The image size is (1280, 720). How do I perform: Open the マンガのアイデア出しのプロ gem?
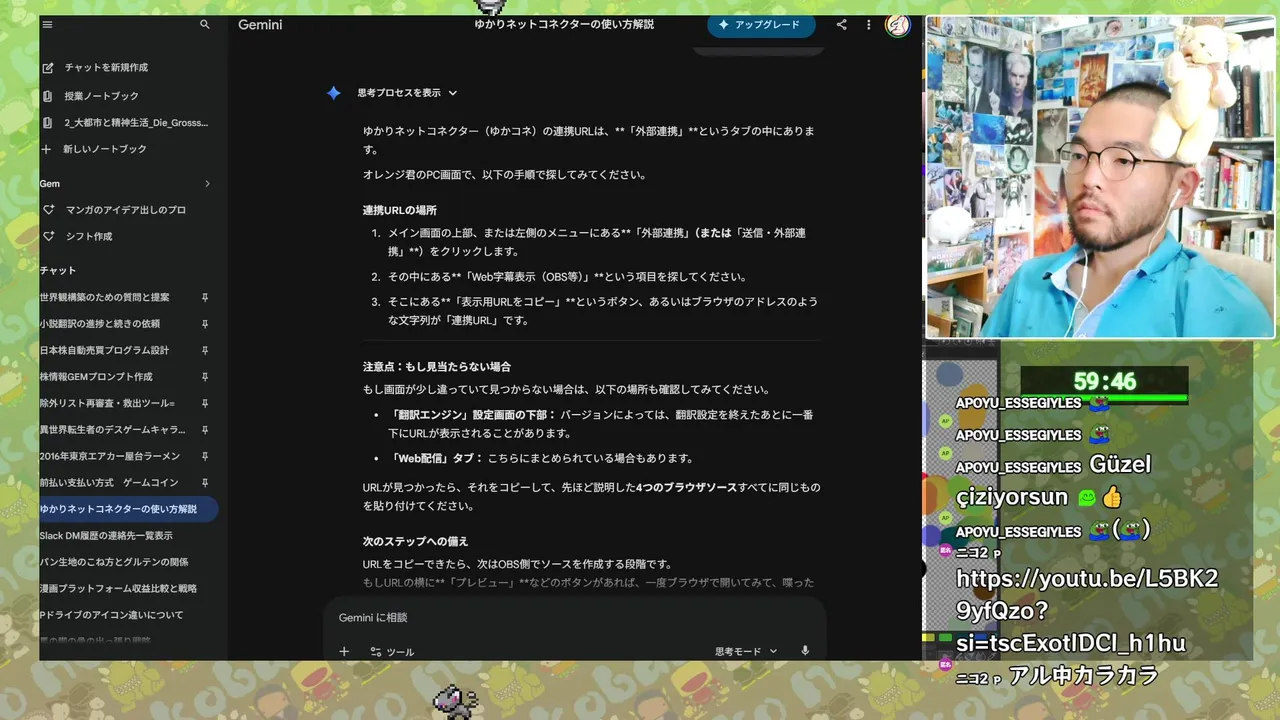pyautogui.click(x=126, y=210)
